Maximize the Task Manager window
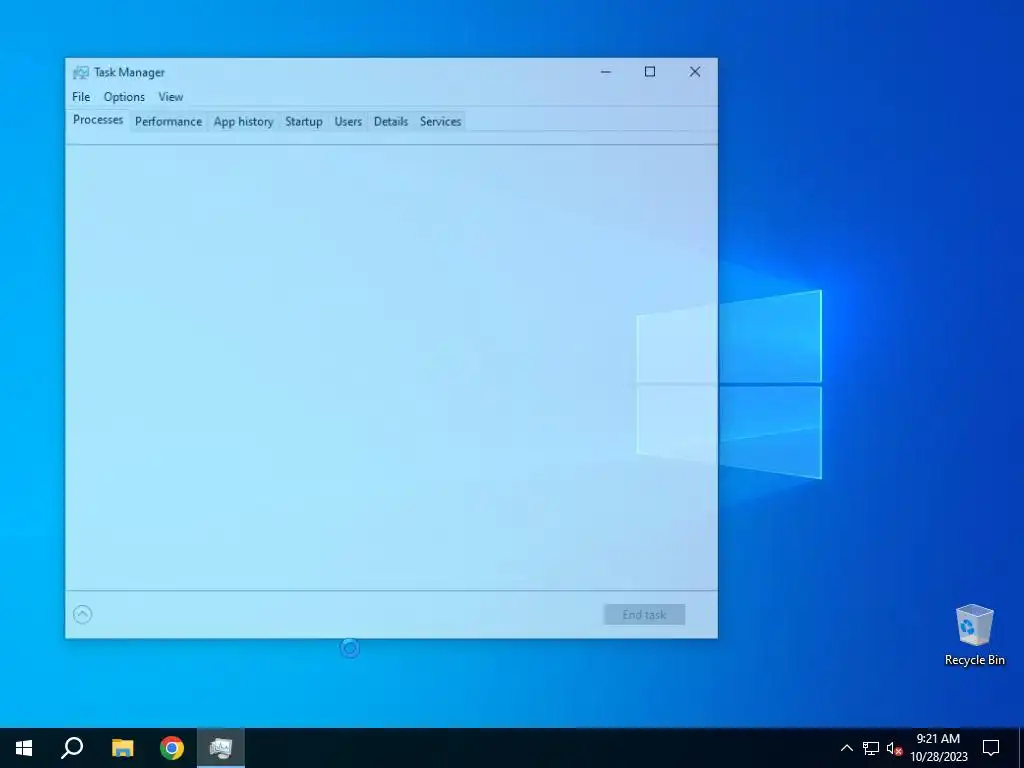This screenshot has width=1024, height=768. (650, 72)
